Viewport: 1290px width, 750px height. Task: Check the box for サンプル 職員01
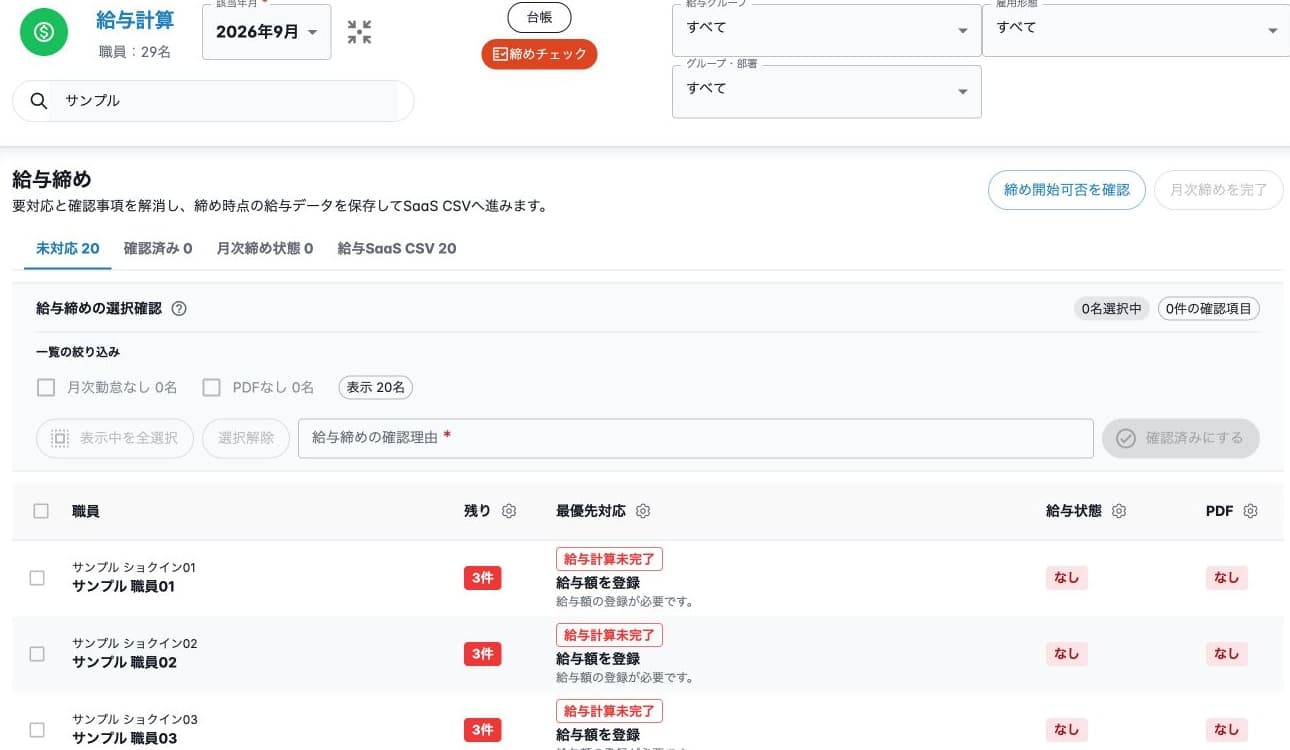[37, 578]
